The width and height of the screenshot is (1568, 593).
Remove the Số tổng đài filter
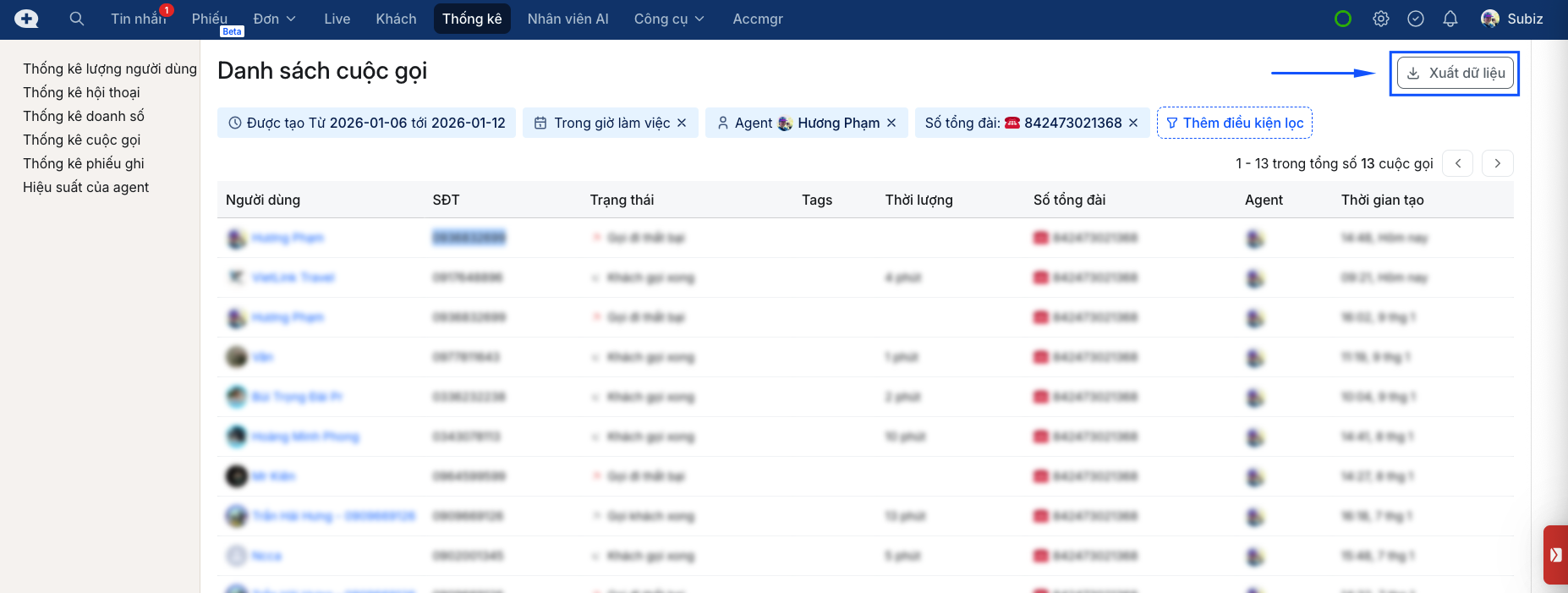[x=1133, y=123]
